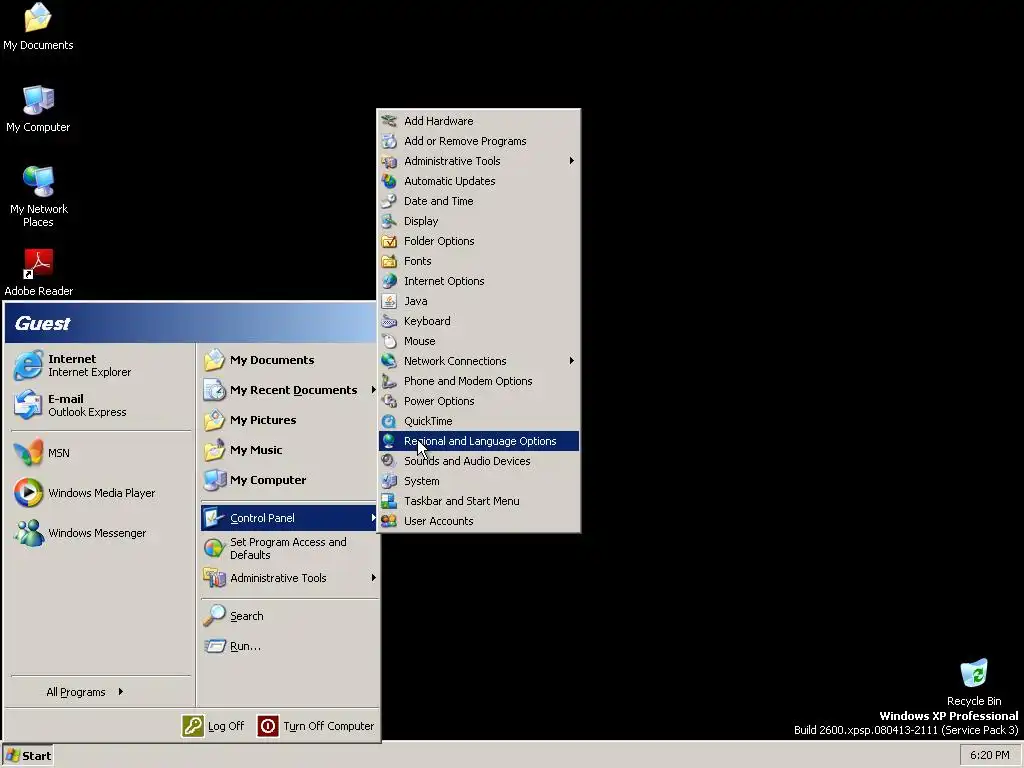1024x768 pixels.
Task: Open My Computer in Start menu right pane
Action: [x=289, y=480]
